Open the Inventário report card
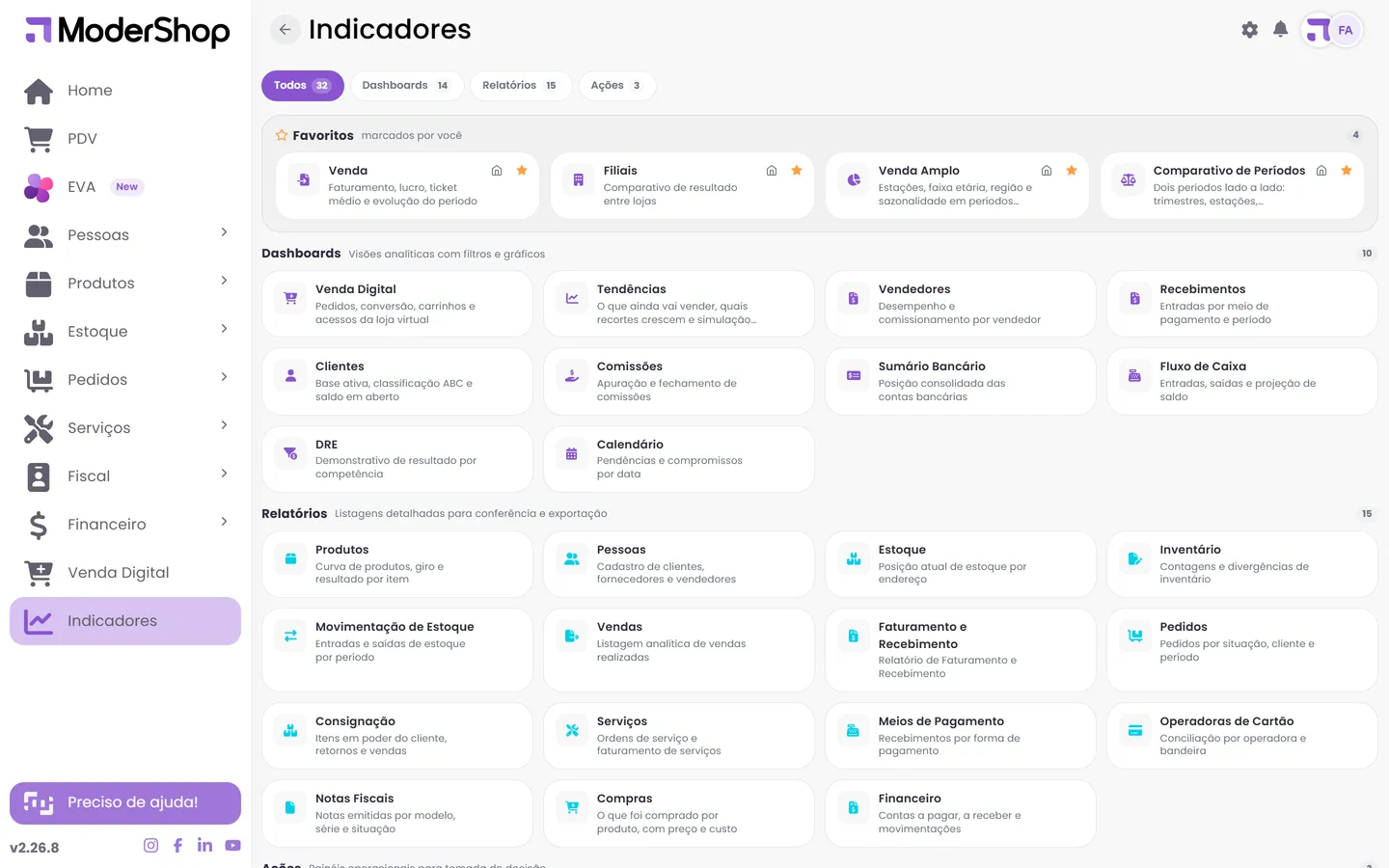This screenshot has width=1389, height=868. tap(1242, 564)
